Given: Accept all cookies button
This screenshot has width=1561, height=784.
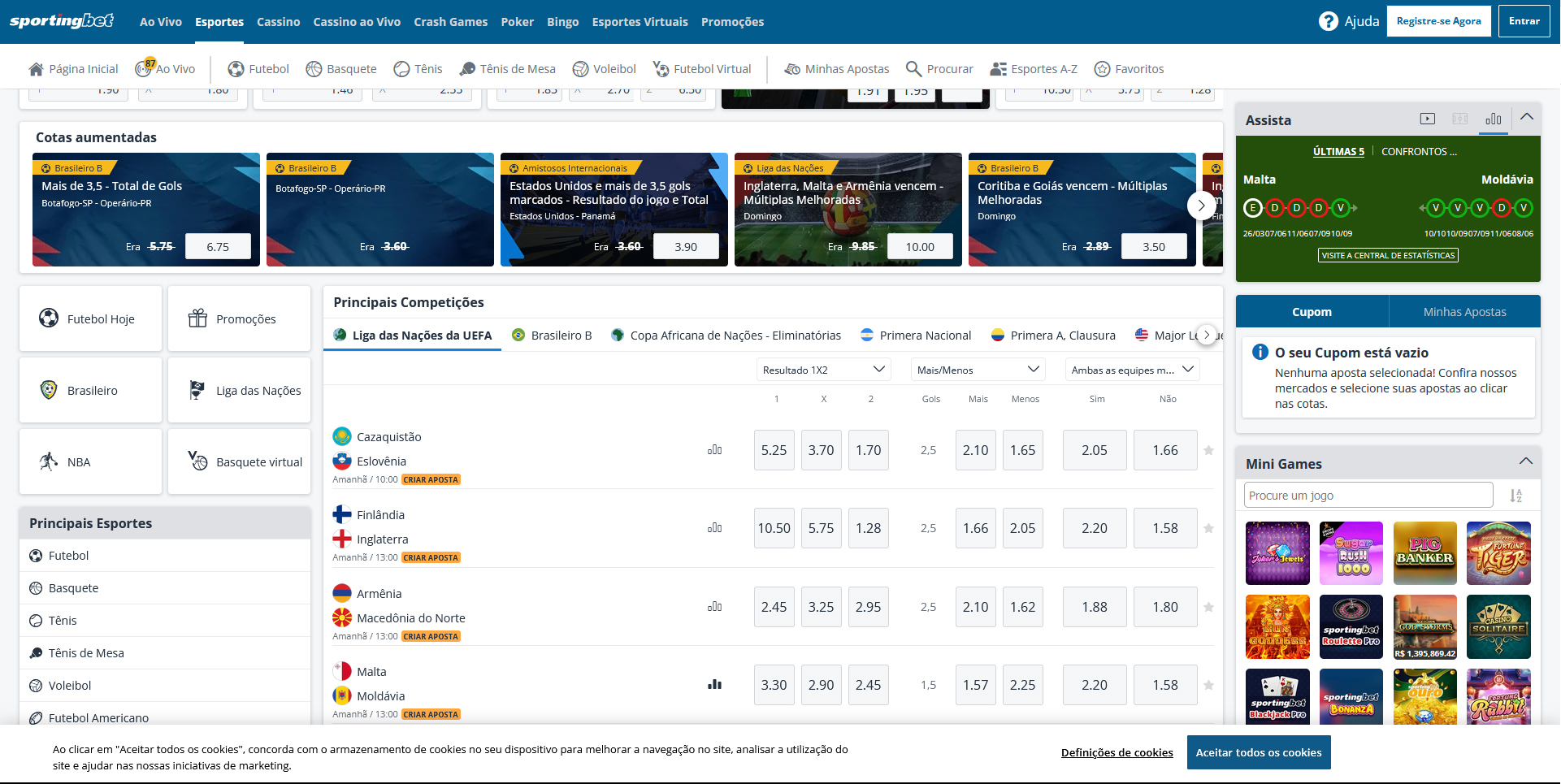Looking at the screenshot, I should pos(1258,752).
